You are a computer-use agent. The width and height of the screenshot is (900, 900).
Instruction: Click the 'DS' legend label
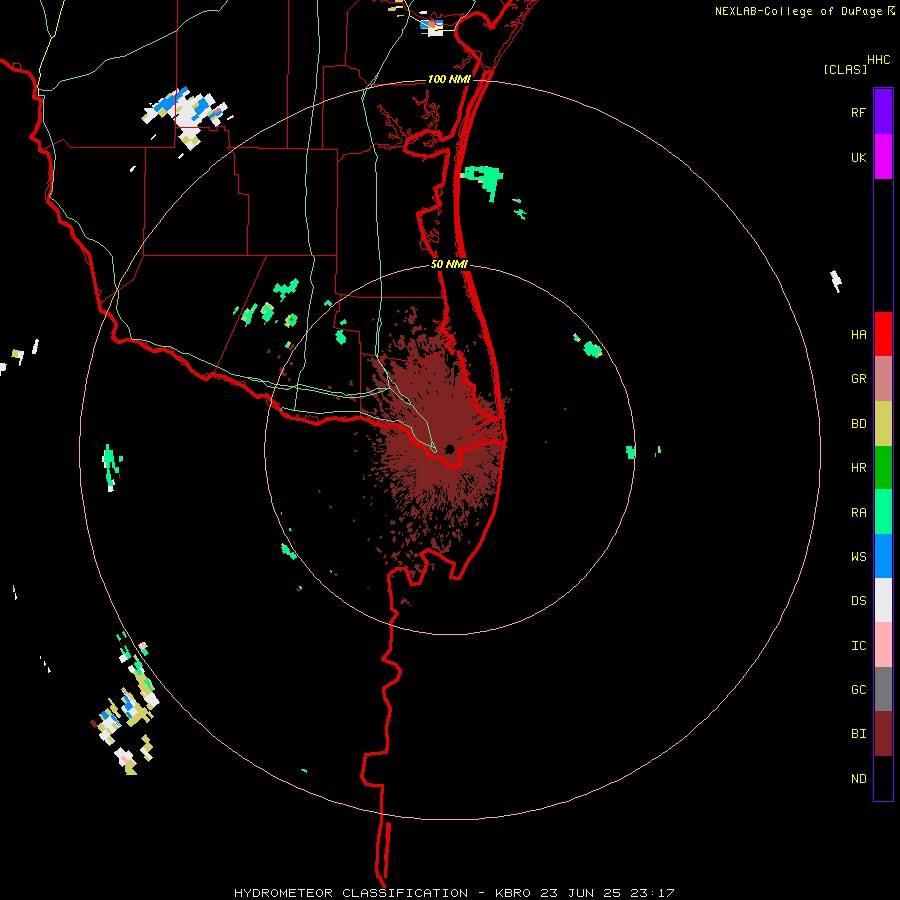858,600
